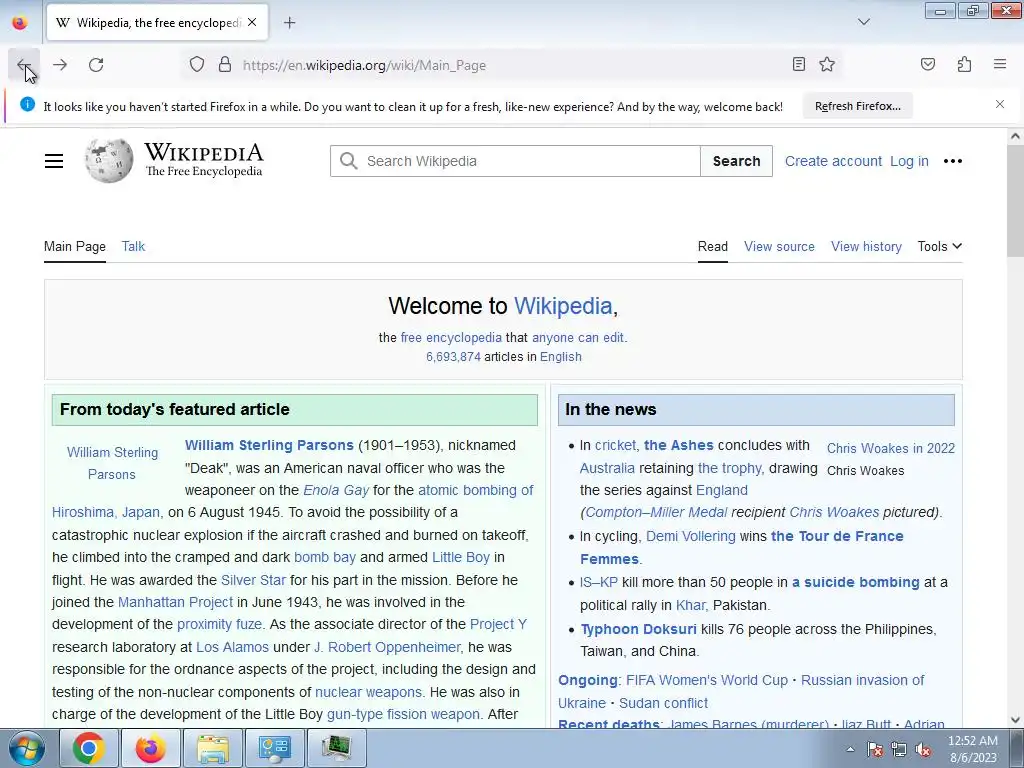Open the View source tab
The height and width of the screenshot is (768, 1024).
pyautogui.click(x=779, y=246)
